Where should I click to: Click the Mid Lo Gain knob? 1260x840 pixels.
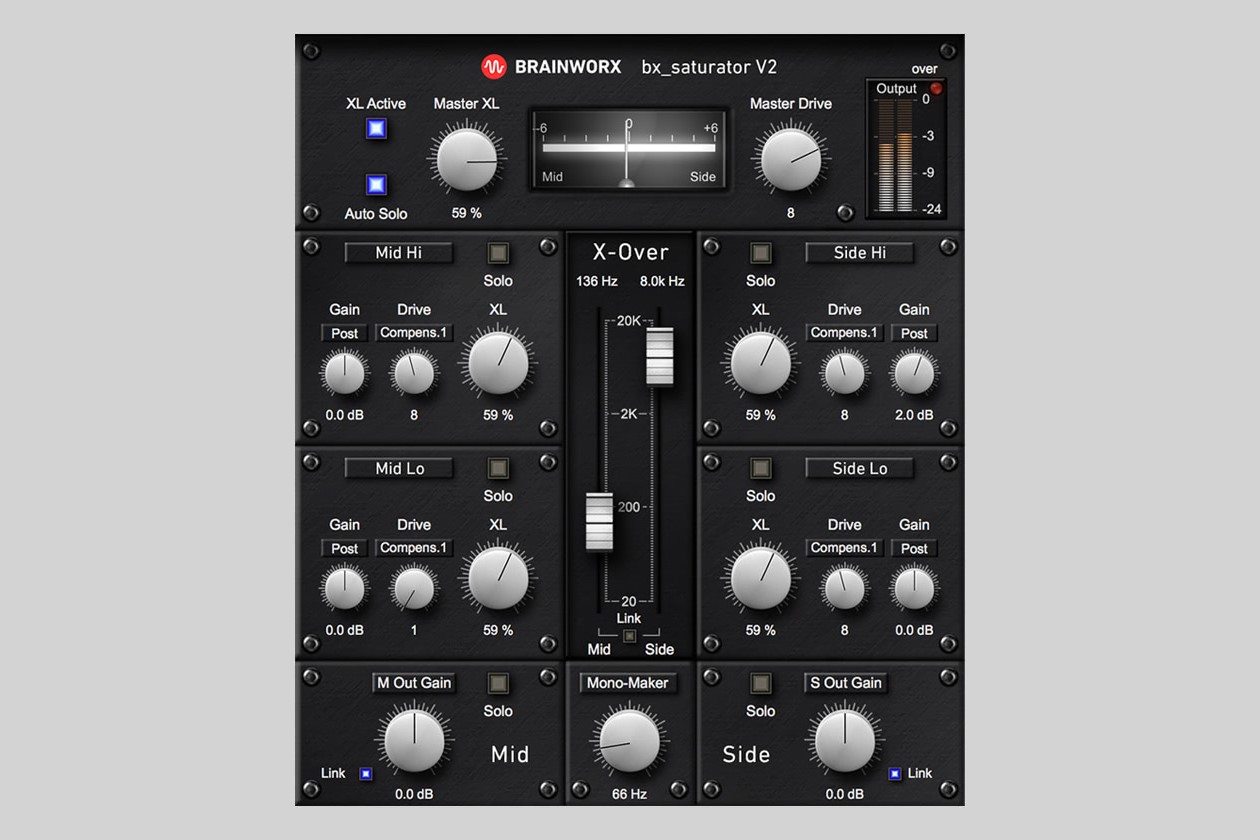click(344, 588)
